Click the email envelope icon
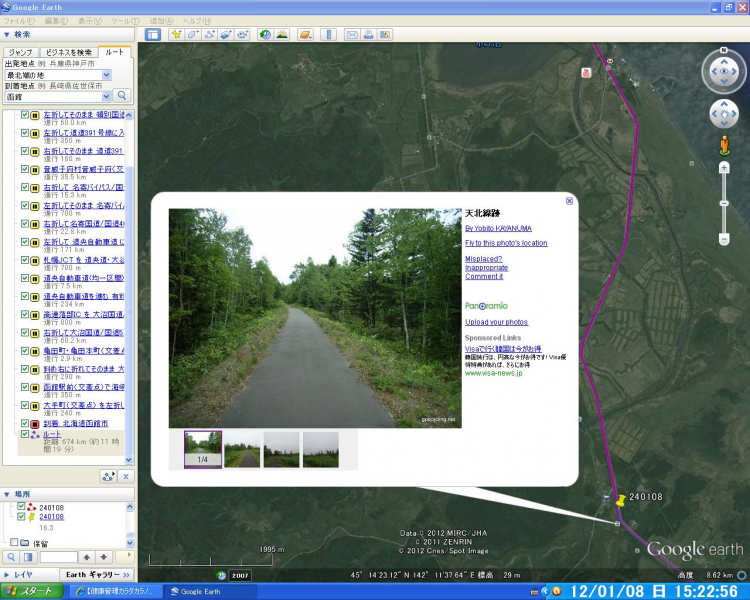The height and width of the screenshot is (600, 750). tap(352, 34)
